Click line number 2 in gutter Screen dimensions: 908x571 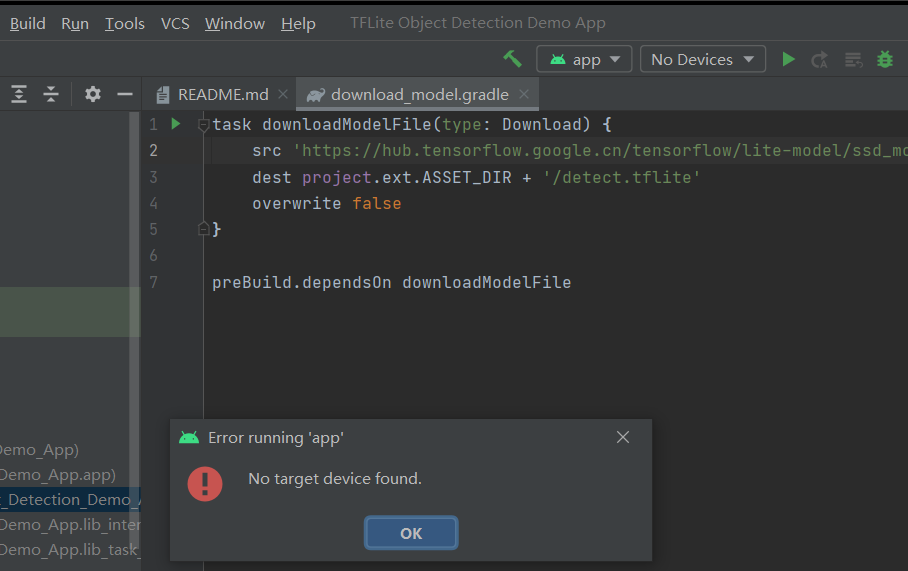tap(153, 151)
